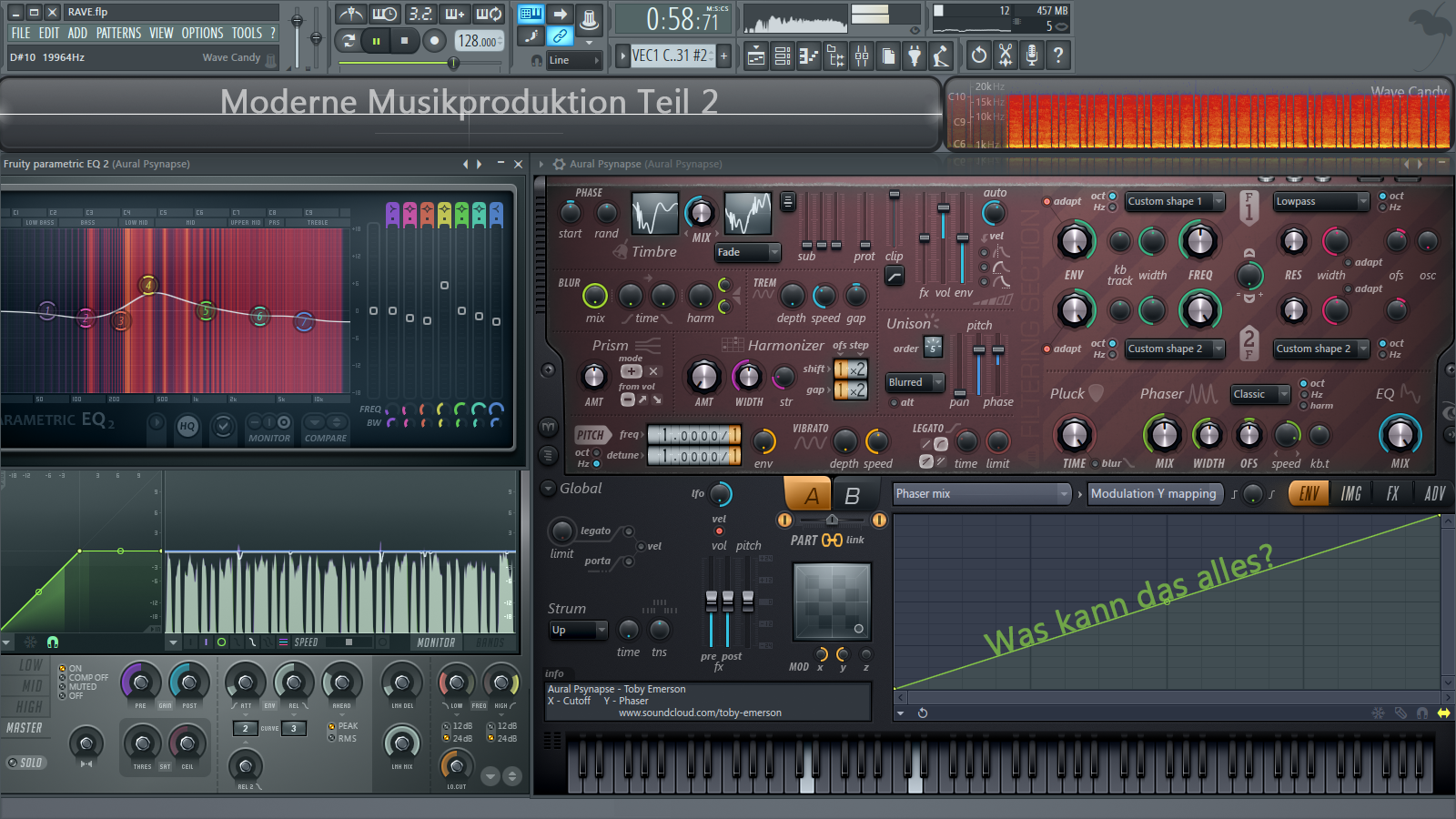
Task: Click the MONITOR button in the compressor display
Action: coord(436,642)
